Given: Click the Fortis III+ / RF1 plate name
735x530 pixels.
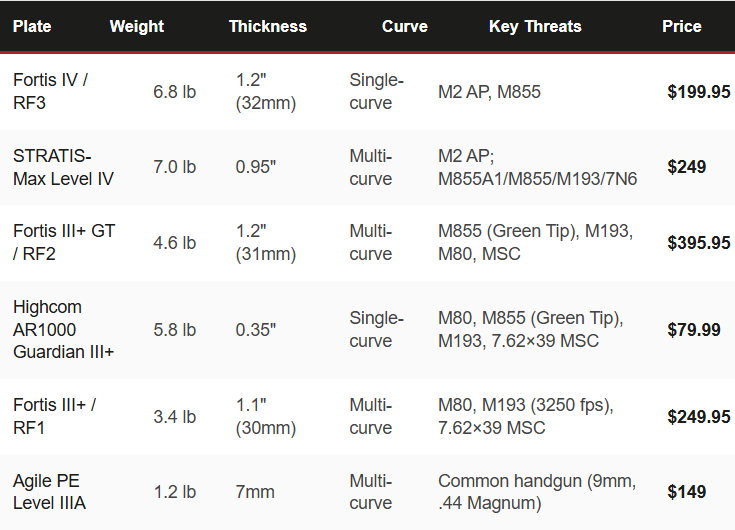Looking at the screenshot, I should [54, 416].
